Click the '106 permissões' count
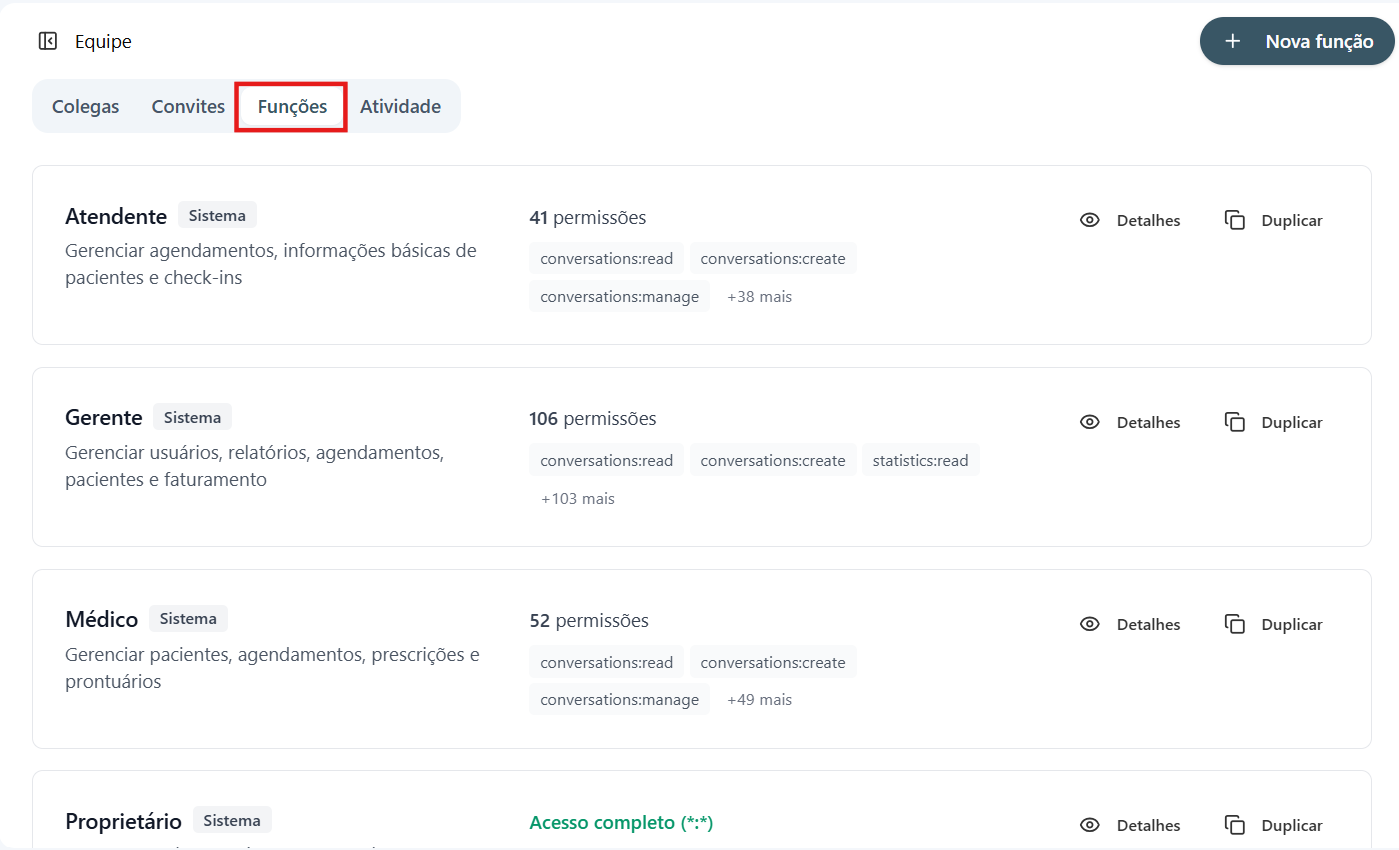This screenshot has width=1399, height=850. click(x=593, y=418)
